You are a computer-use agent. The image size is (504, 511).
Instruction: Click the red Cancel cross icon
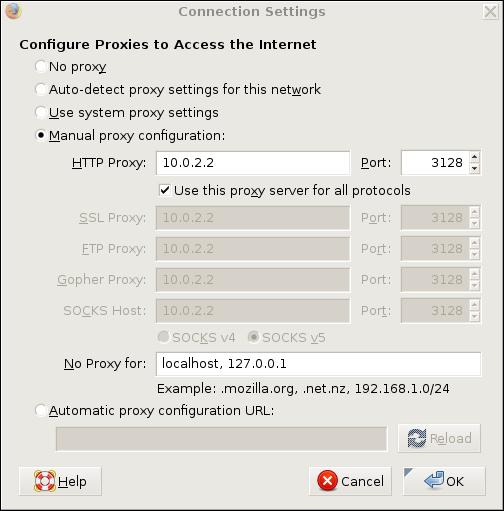327,481
